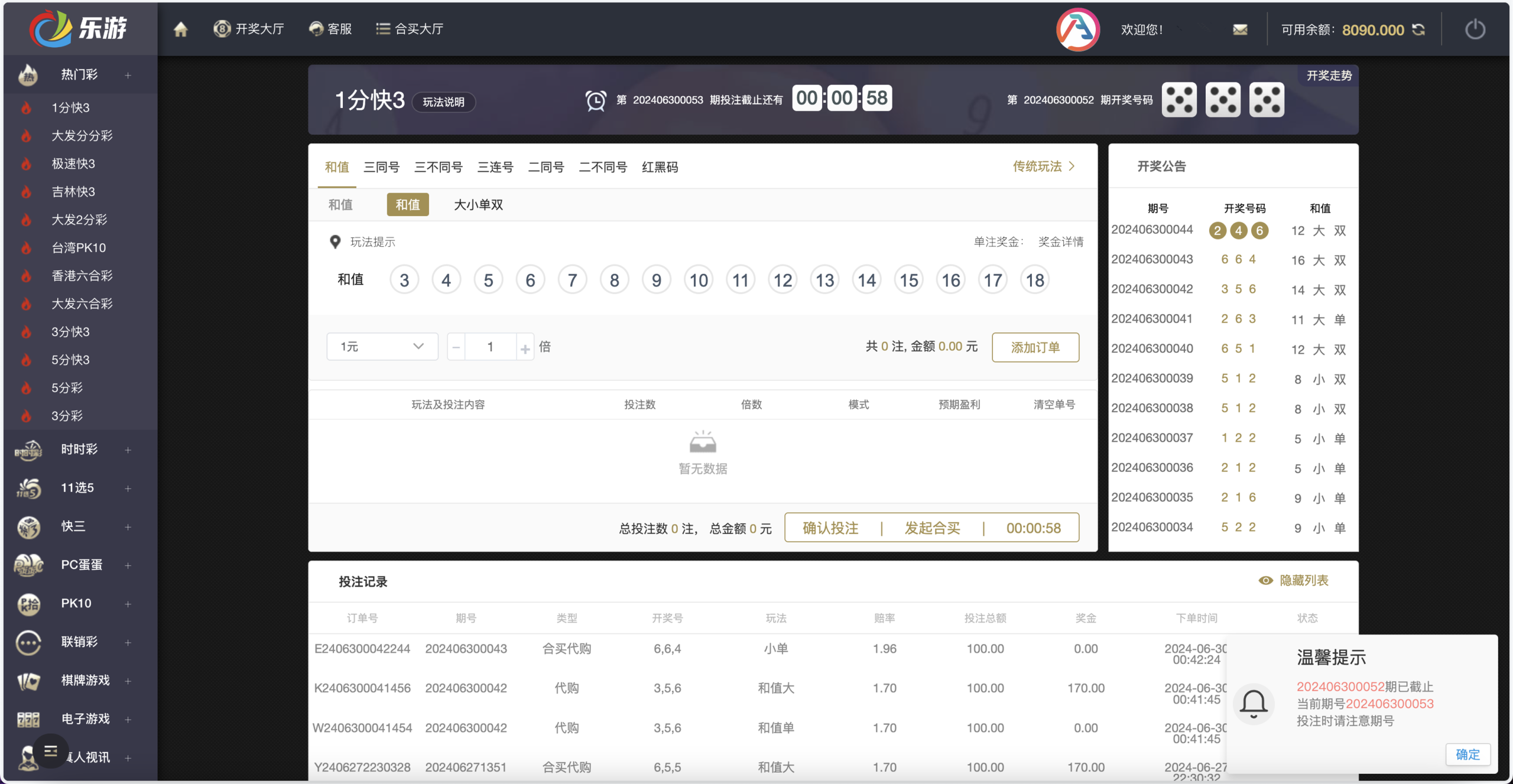This screenshot has height=784, width=1513.
Task: Open the 1元 unit dropdown
Action: coord(382,346)
